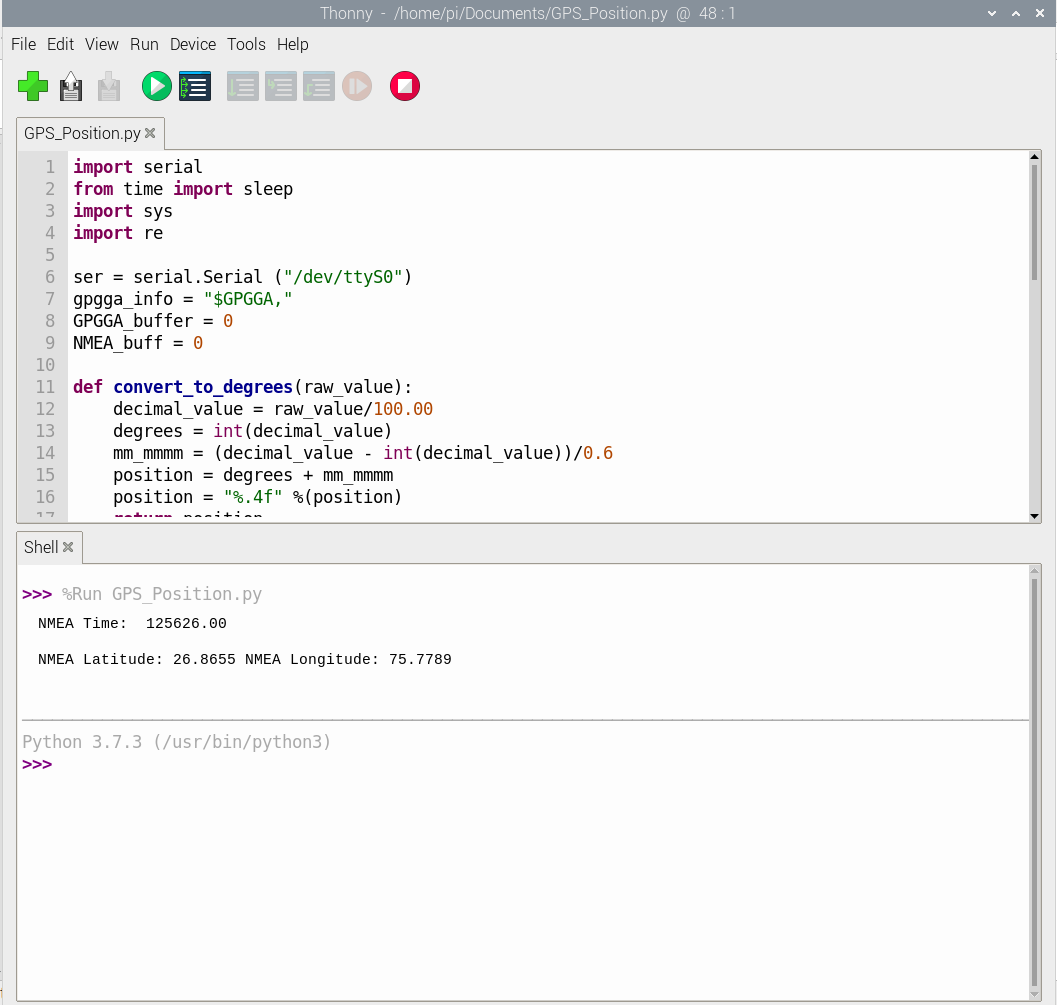This screenshot has height=1005, width=1057.
Task: Click the Step out debugger icon
Action: (318, 86)
